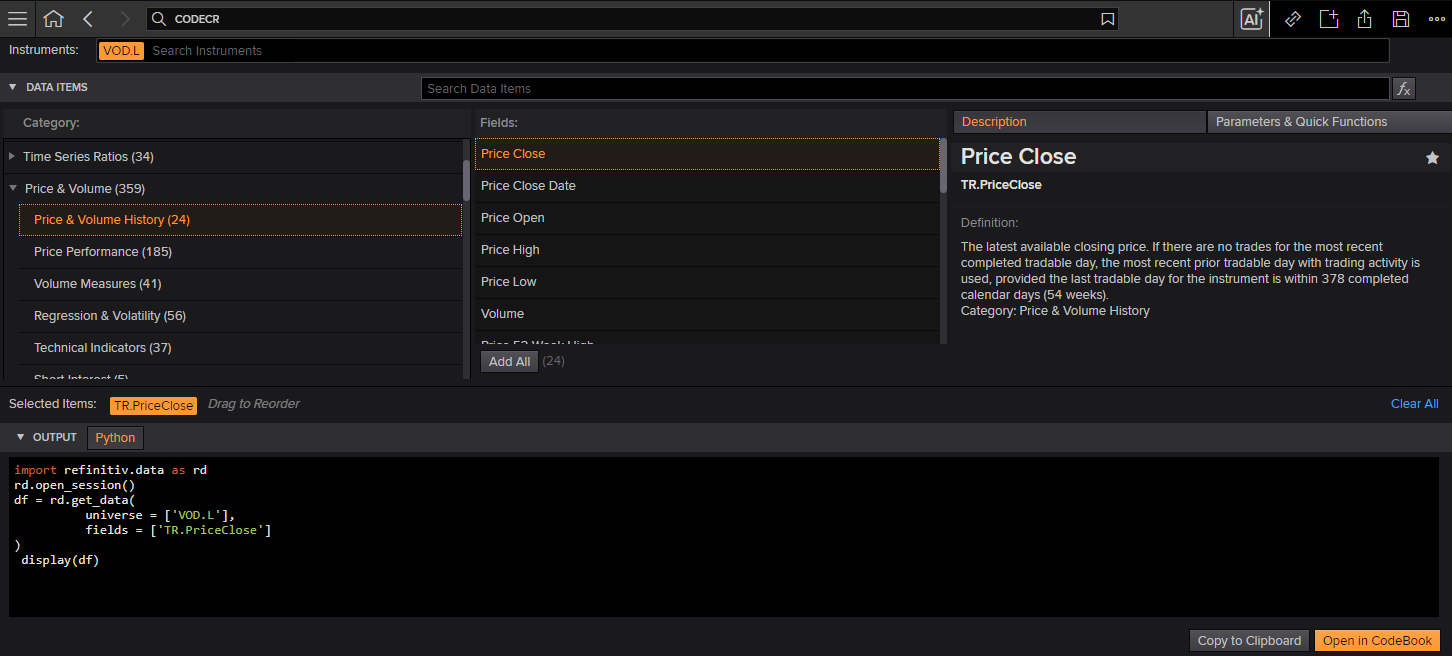Favorite Price Close with the star icon

pos(1432,158)
